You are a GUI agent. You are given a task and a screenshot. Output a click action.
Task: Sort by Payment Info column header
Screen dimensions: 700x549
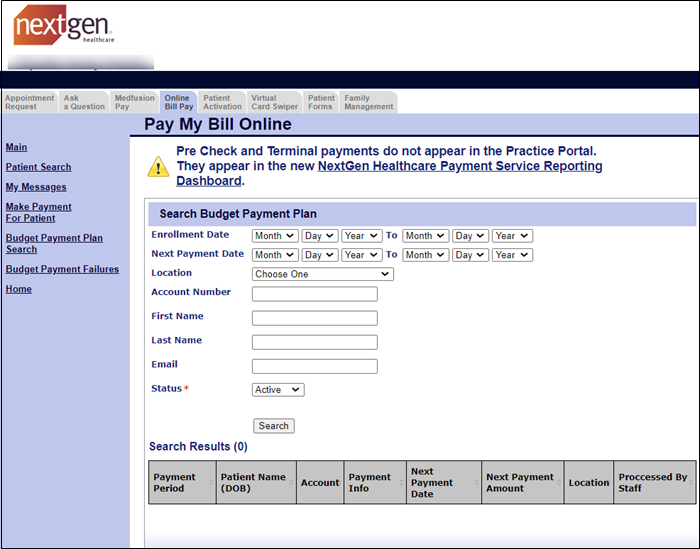(375, 482)
